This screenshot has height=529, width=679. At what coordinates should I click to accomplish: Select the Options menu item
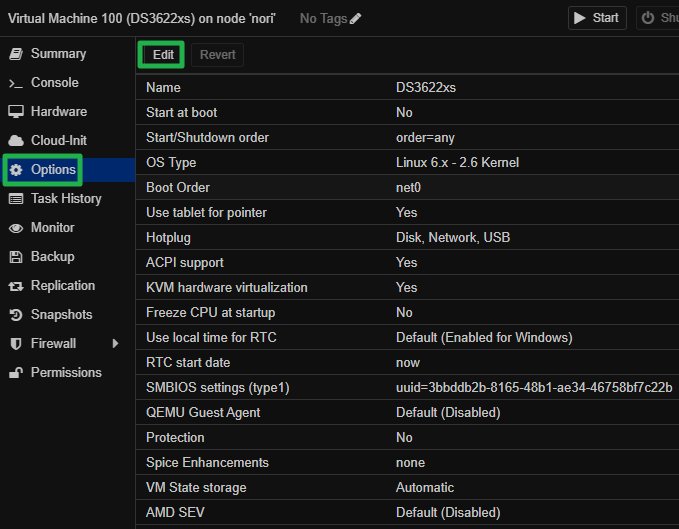(x=53, y=170)
